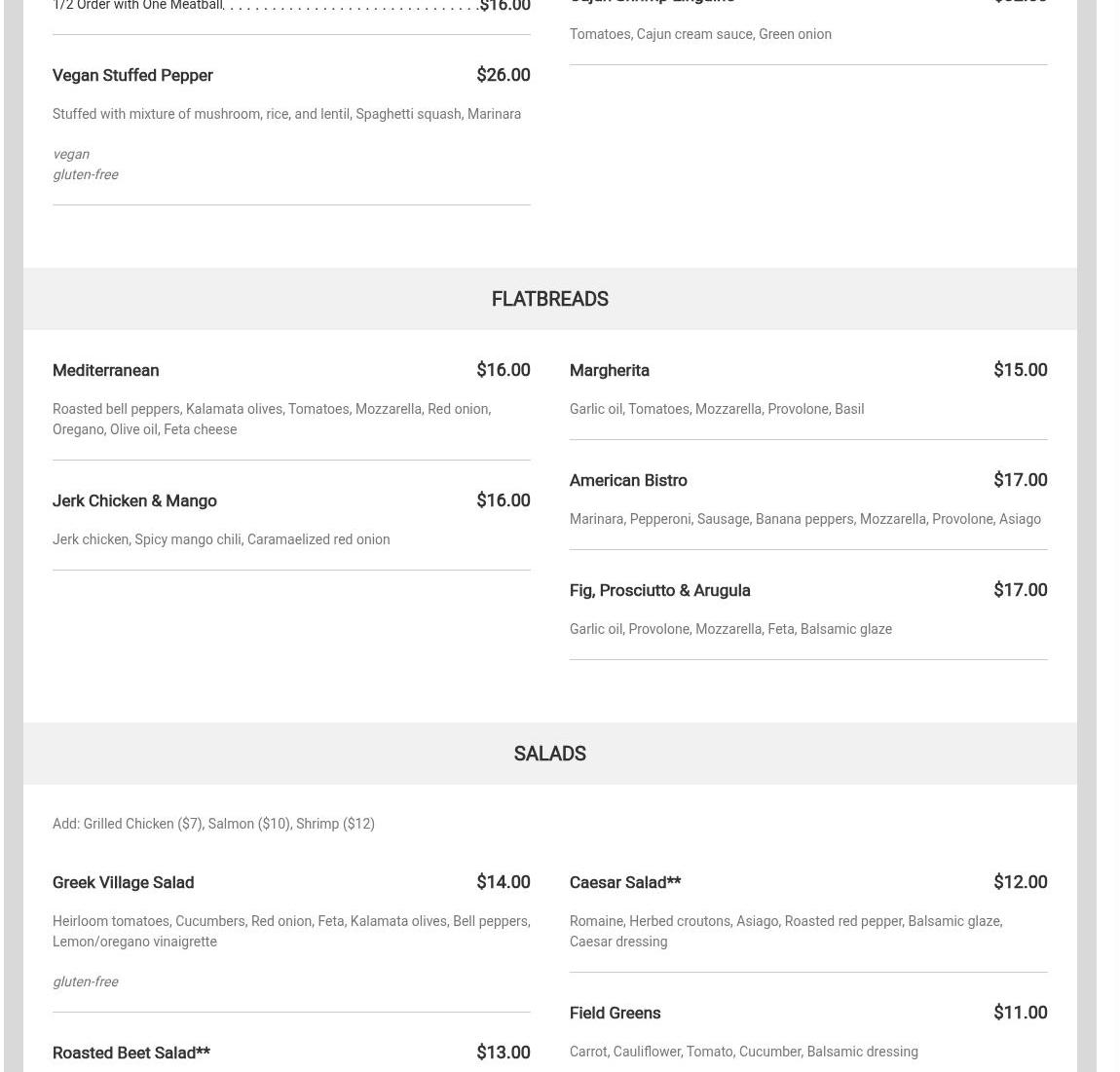Click the Mediterranean flatbread ingredients description

coord(272,419)
